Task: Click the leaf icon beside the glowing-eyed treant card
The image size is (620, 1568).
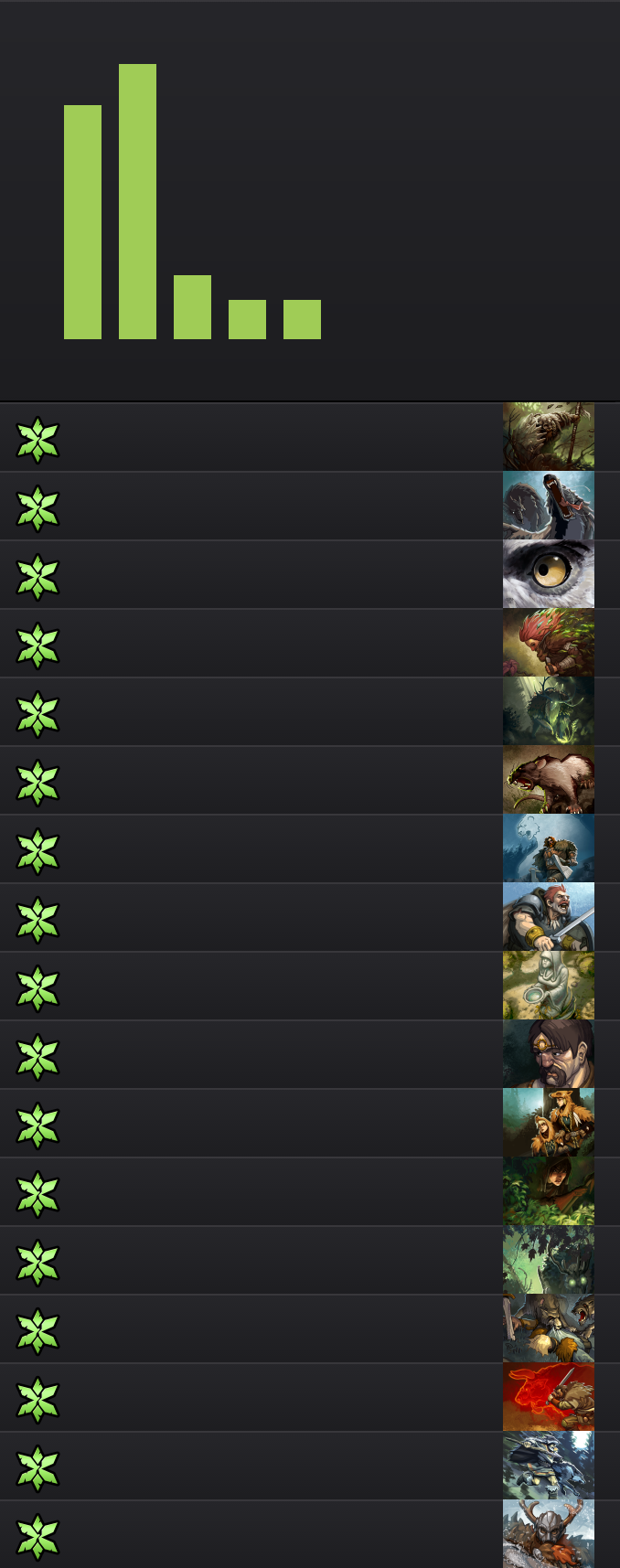Action: pyautogui.click(x=37, y=1263)
